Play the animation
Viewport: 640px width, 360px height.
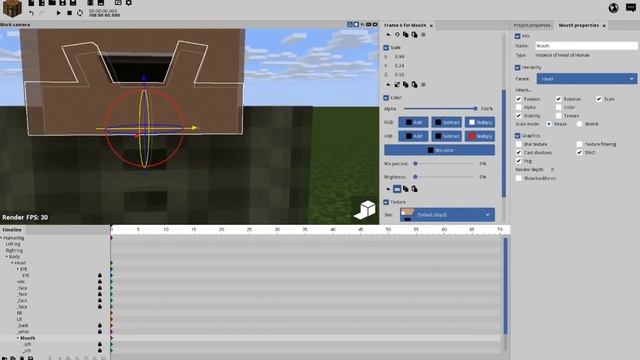58,13
